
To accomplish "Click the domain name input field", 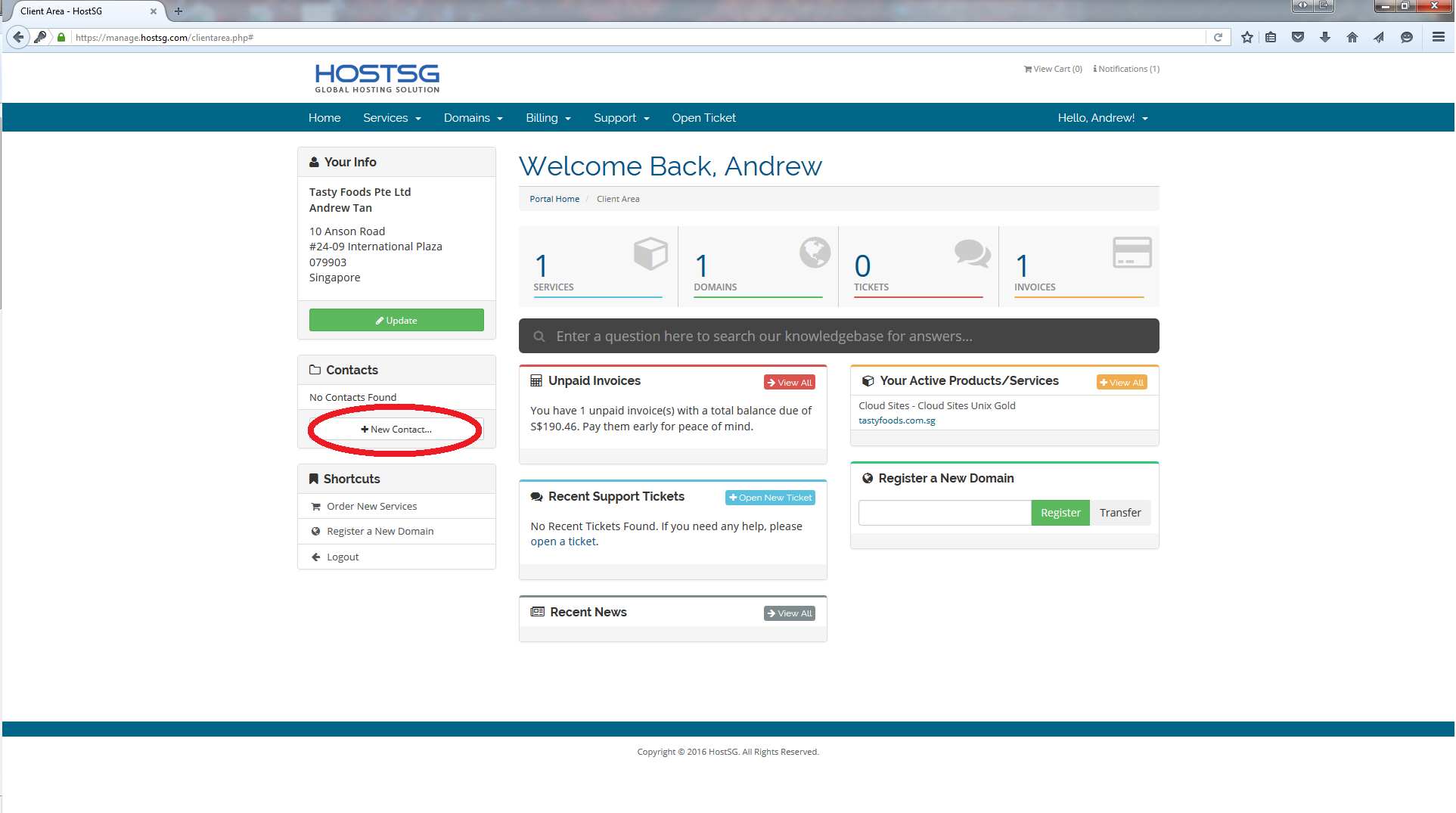I will tap(945, 513).
